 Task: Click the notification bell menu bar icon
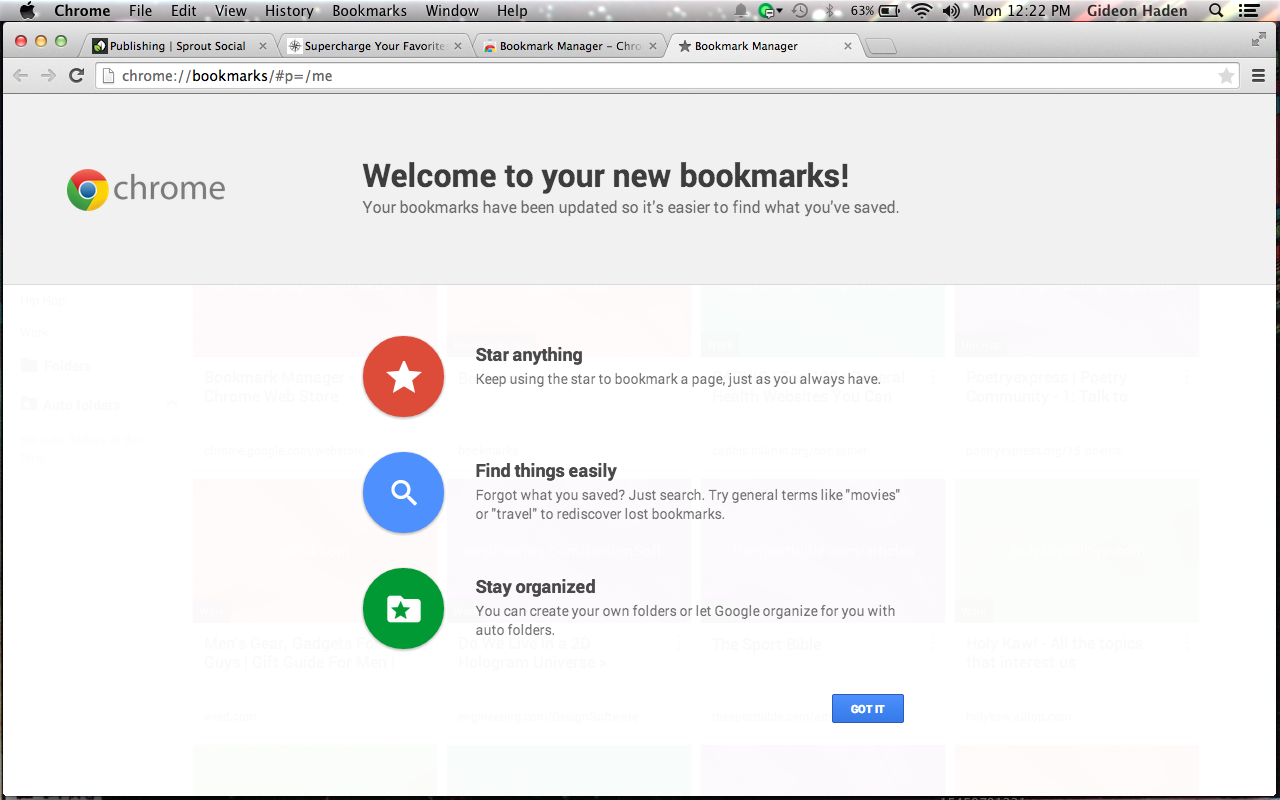point(741,11)
